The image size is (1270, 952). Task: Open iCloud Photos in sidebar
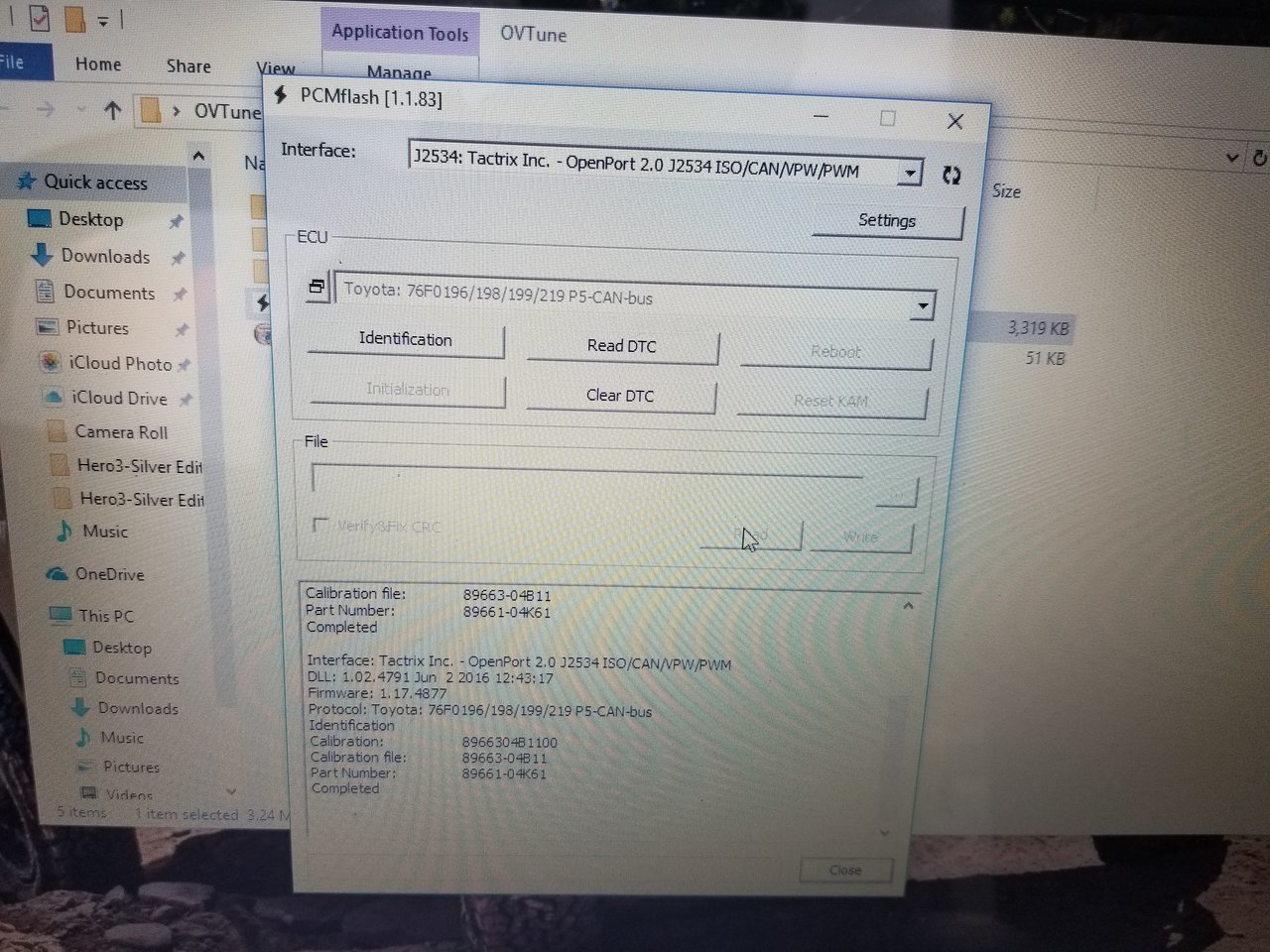click(x=120, y=363)
